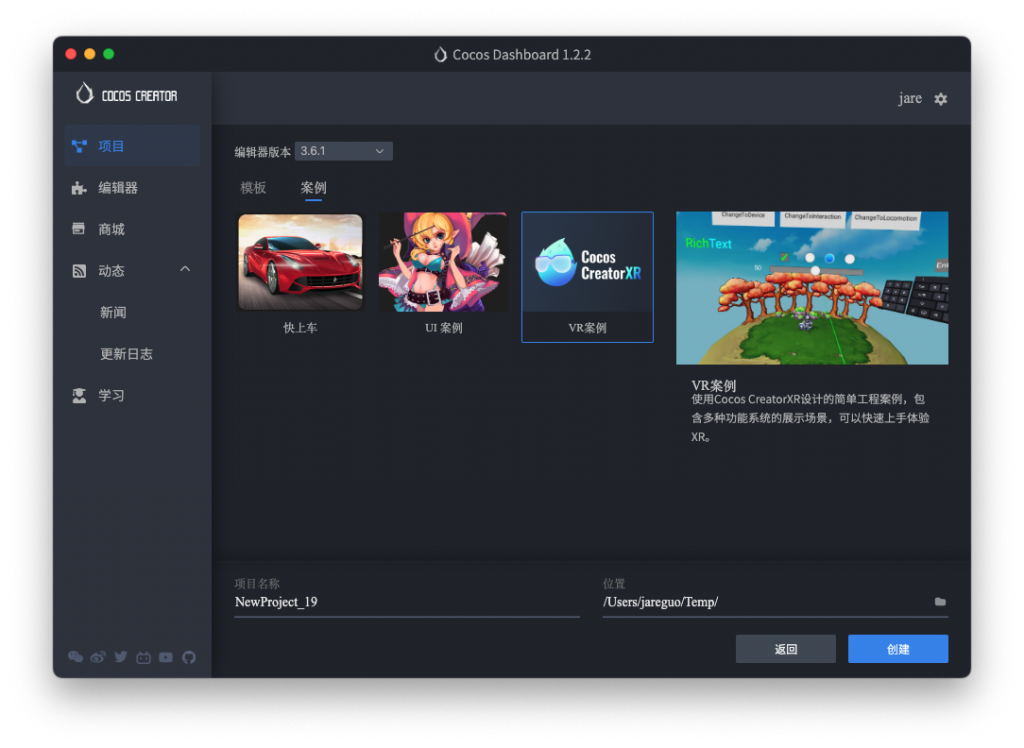Click the 返回 button
The image size is (1024, 748).
786,649
